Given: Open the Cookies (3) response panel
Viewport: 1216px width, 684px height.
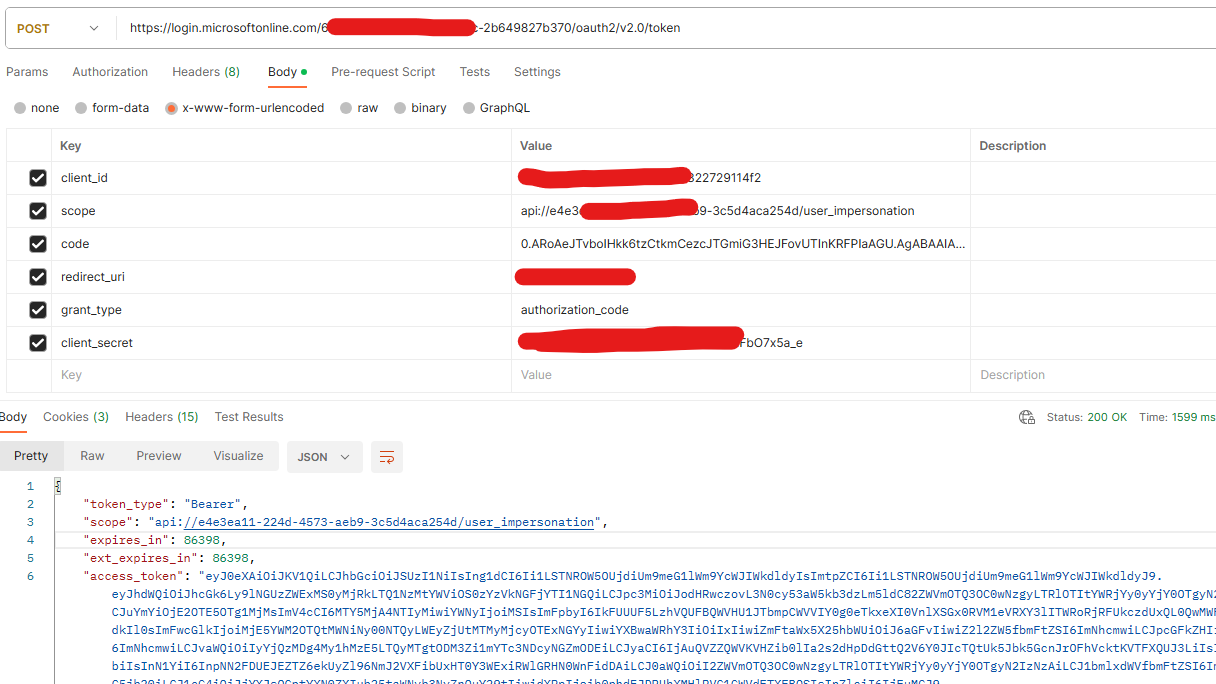Looking at the screenshot, I should click(76, 417).
